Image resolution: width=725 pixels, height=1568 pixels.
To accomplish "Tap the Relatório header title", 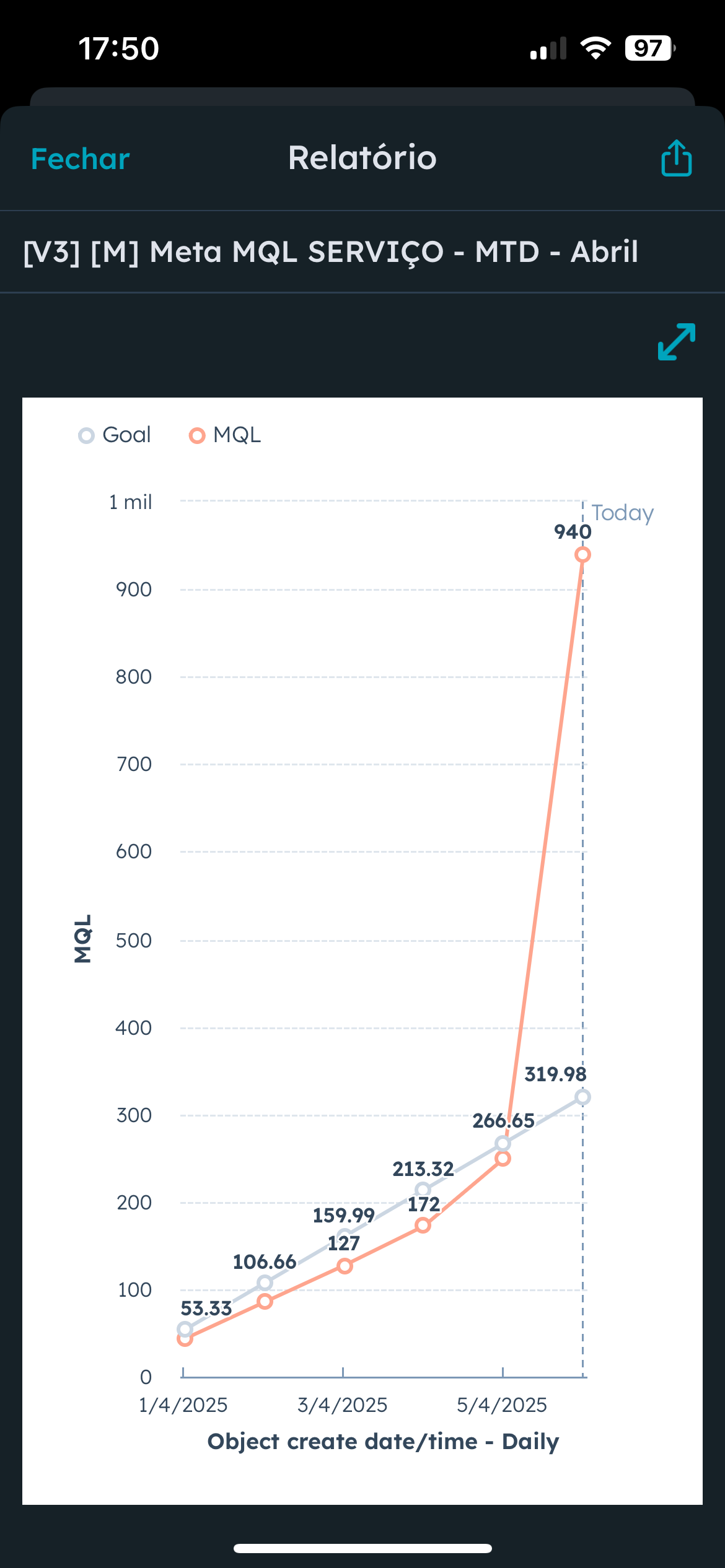I will click(x=362, y=158).
